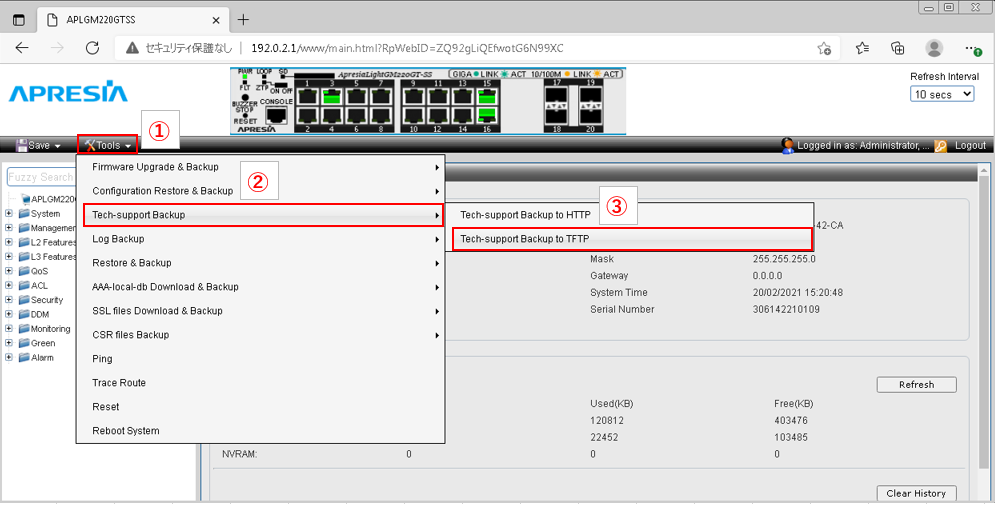
Task: Click the console port on the switch image
Action: click(276, 115)
